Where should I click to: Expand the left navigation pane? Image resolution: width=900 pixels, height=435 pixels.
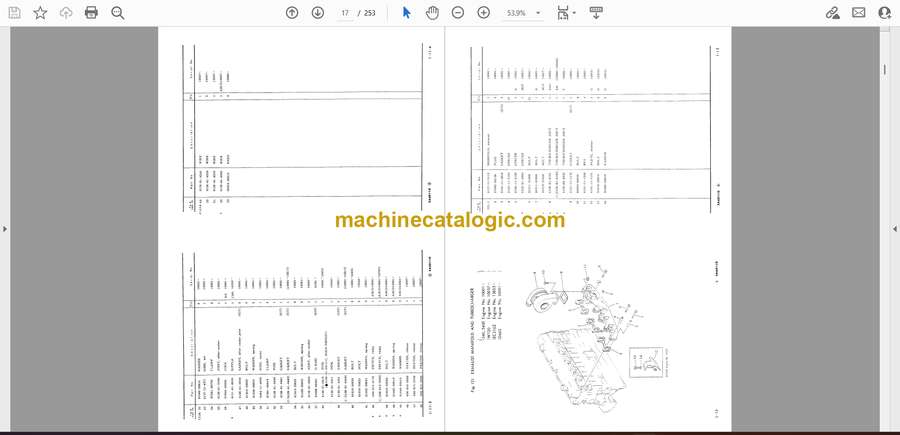5,229
